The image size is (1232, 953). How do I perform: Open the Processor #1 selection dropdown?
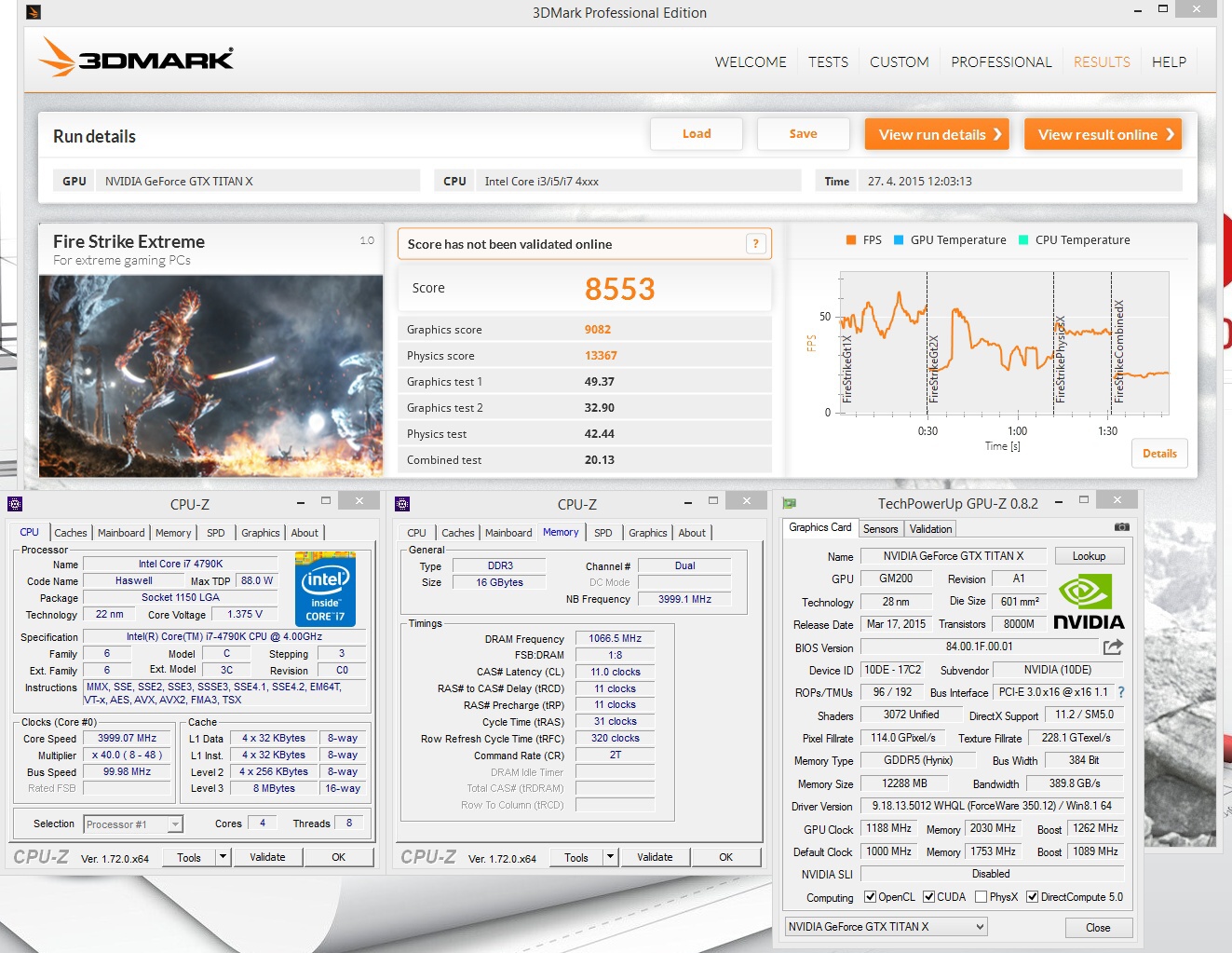coord(133,824)
